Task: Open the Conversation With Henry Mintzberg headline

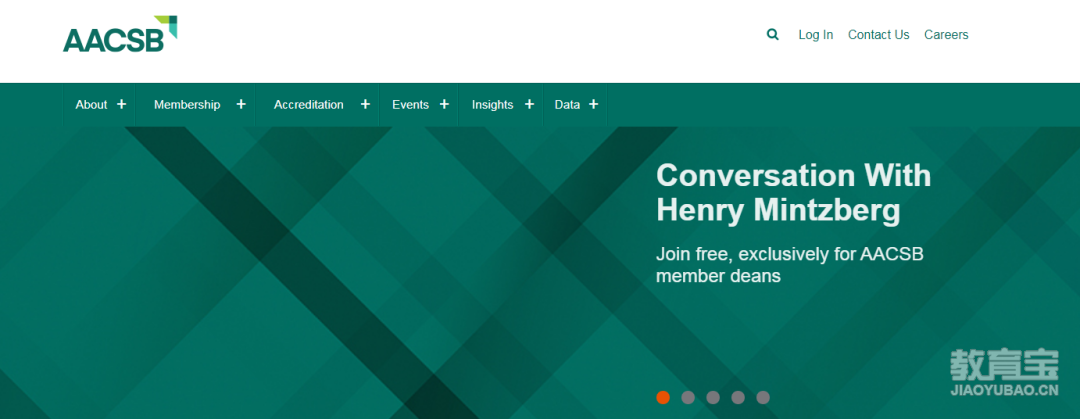Action: pyautogui.click(x=793, y=193)
